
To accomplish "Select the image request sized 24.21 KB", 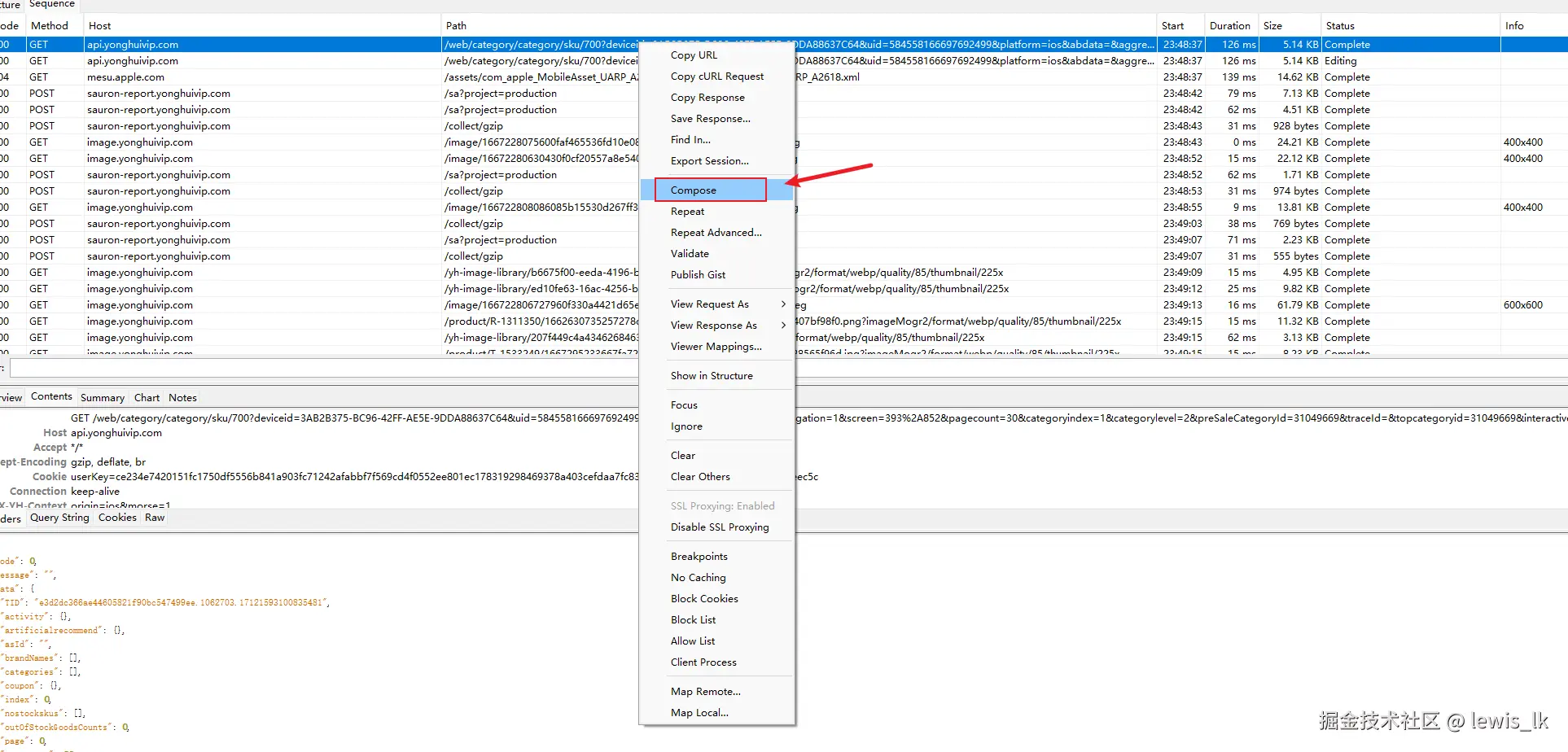I will pos(784,142).
